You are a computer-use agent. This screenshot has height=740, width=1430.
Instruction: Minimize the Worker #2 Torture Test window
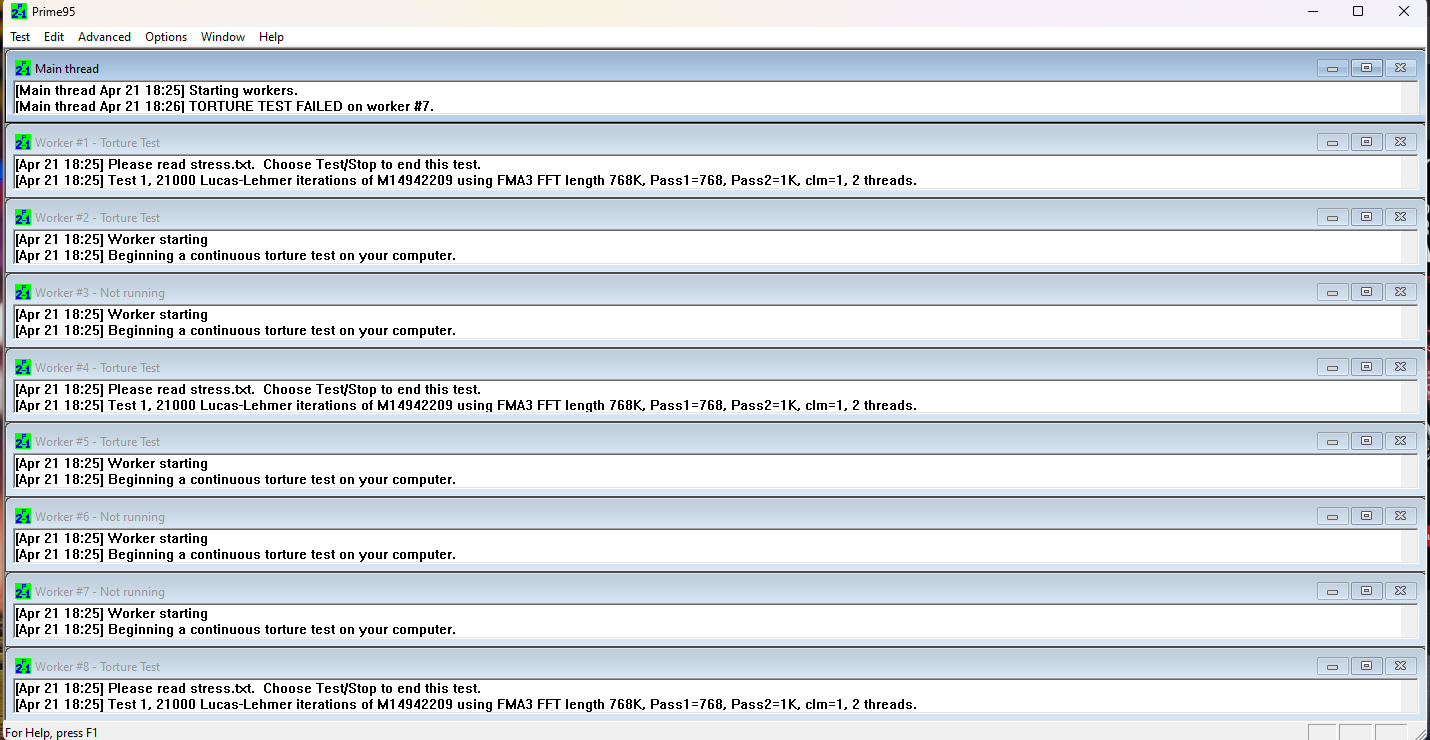(1332, 217)
